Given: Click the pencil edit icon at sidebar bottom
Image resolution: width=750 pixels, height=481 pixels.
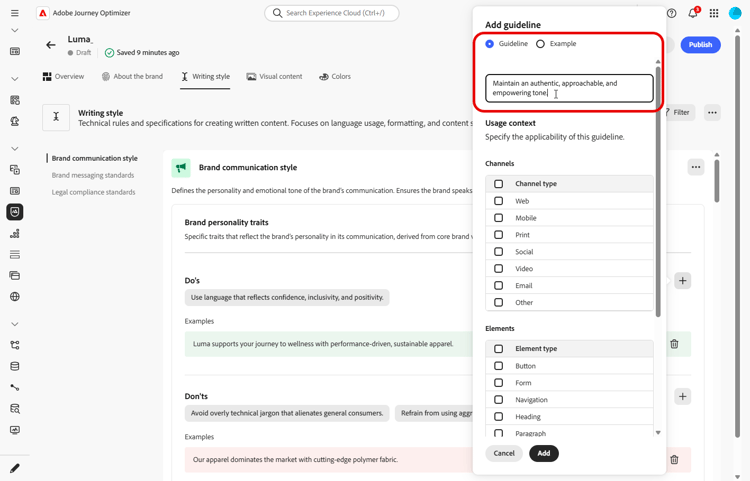Looking at the screenshot, I should [x=15, y=468].
